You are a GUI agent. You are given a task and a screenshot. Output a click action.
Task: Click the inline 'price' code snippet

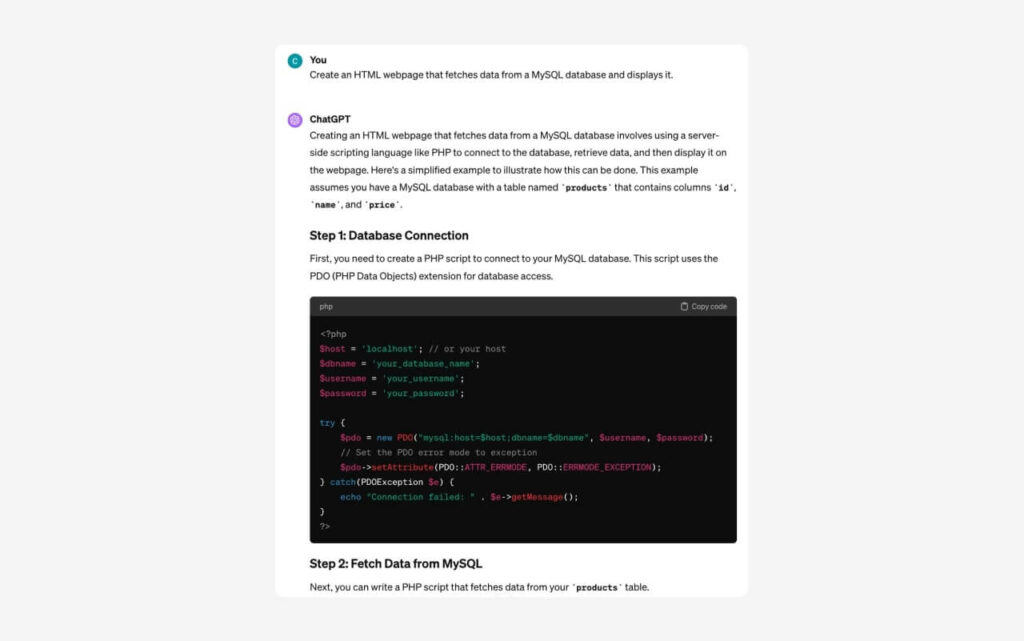[x=384, y=205]
